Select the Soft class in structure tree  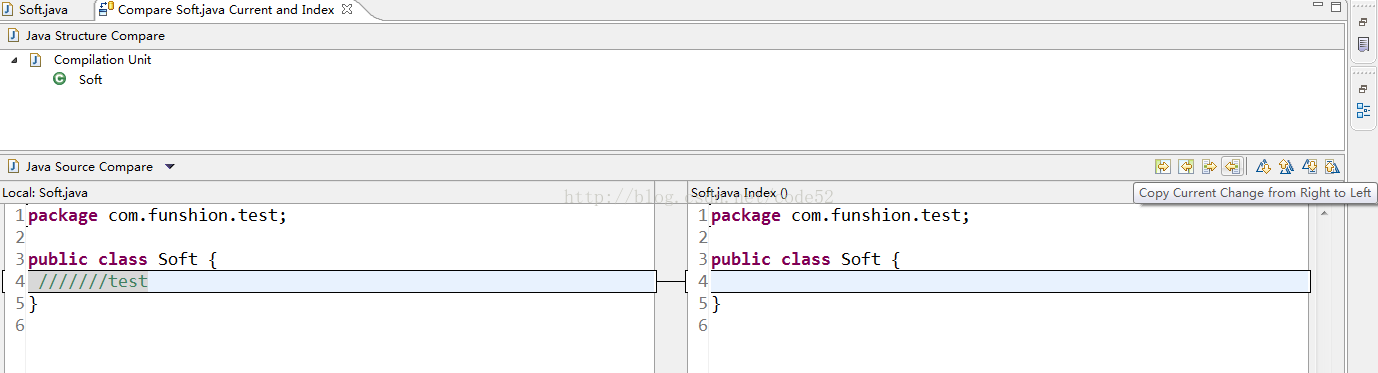coord(90,80)
